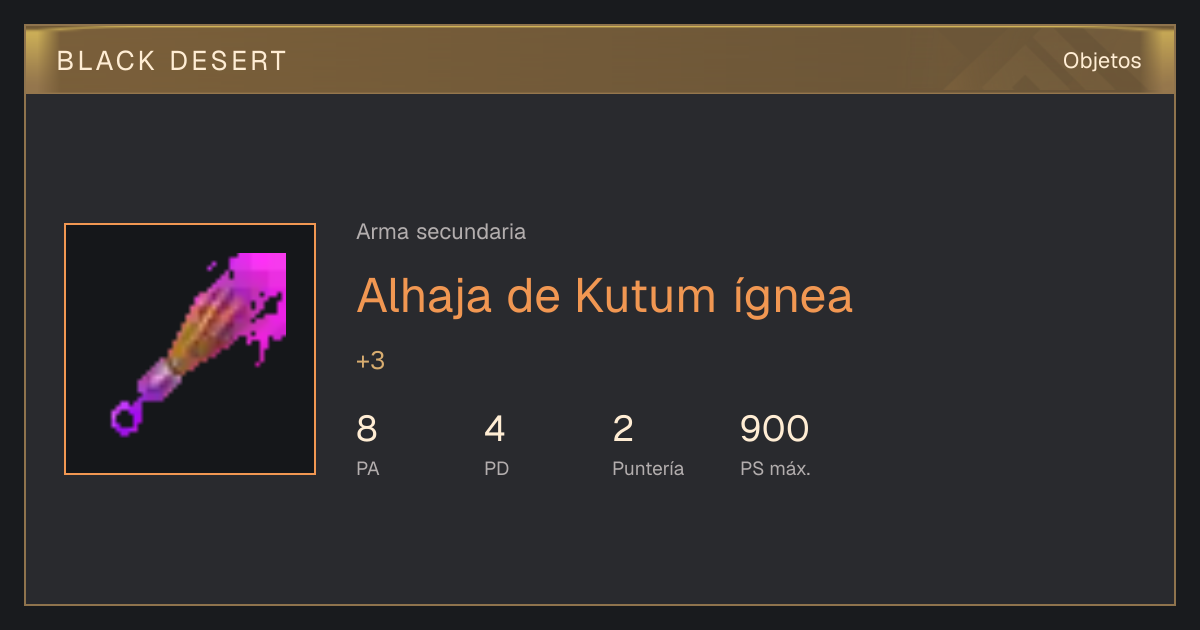Click the purple ring handle of item image
The height and width of the screenshot is (630, 1200).
coord(126,418)
